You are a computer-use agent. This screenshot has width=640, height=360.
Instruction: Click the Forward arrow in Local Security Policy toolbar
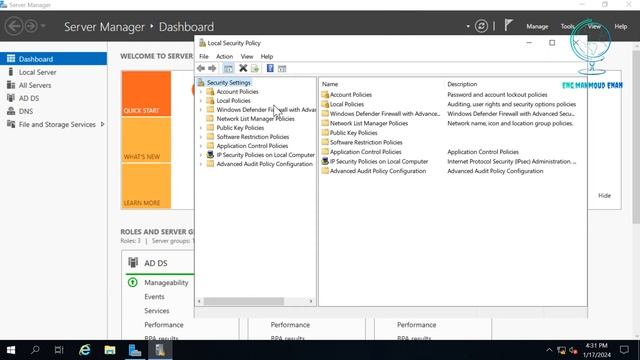tap(212, 69)
